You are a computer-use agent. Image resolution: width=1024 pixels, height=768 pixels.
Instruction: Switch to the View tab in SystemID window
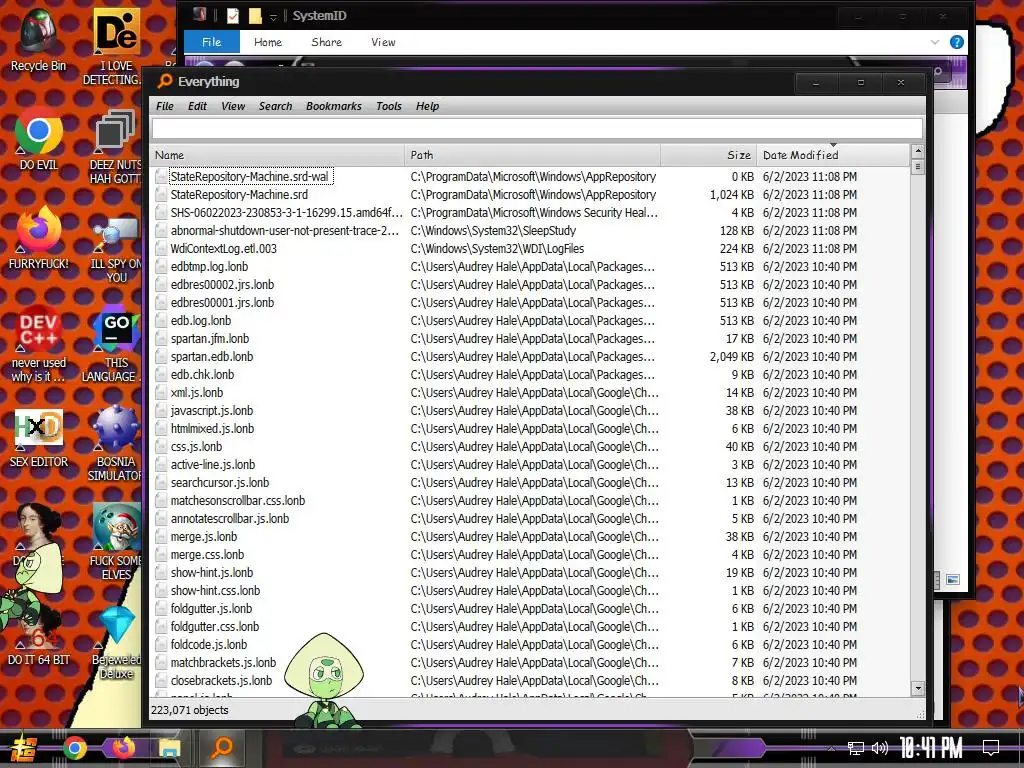click(383, 42)
